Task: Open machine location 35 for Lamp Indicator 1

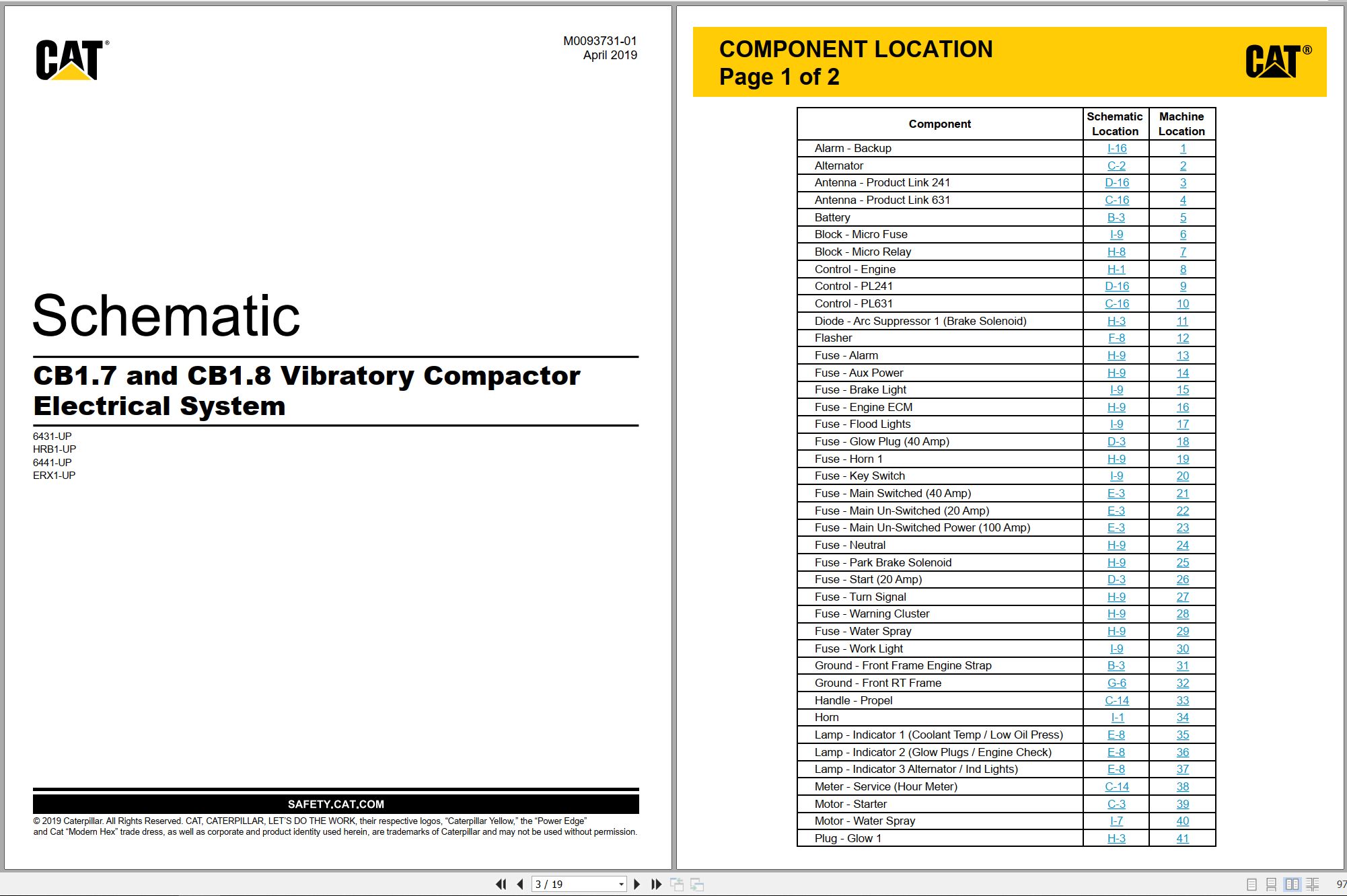Action: (x=1183, y=735)
